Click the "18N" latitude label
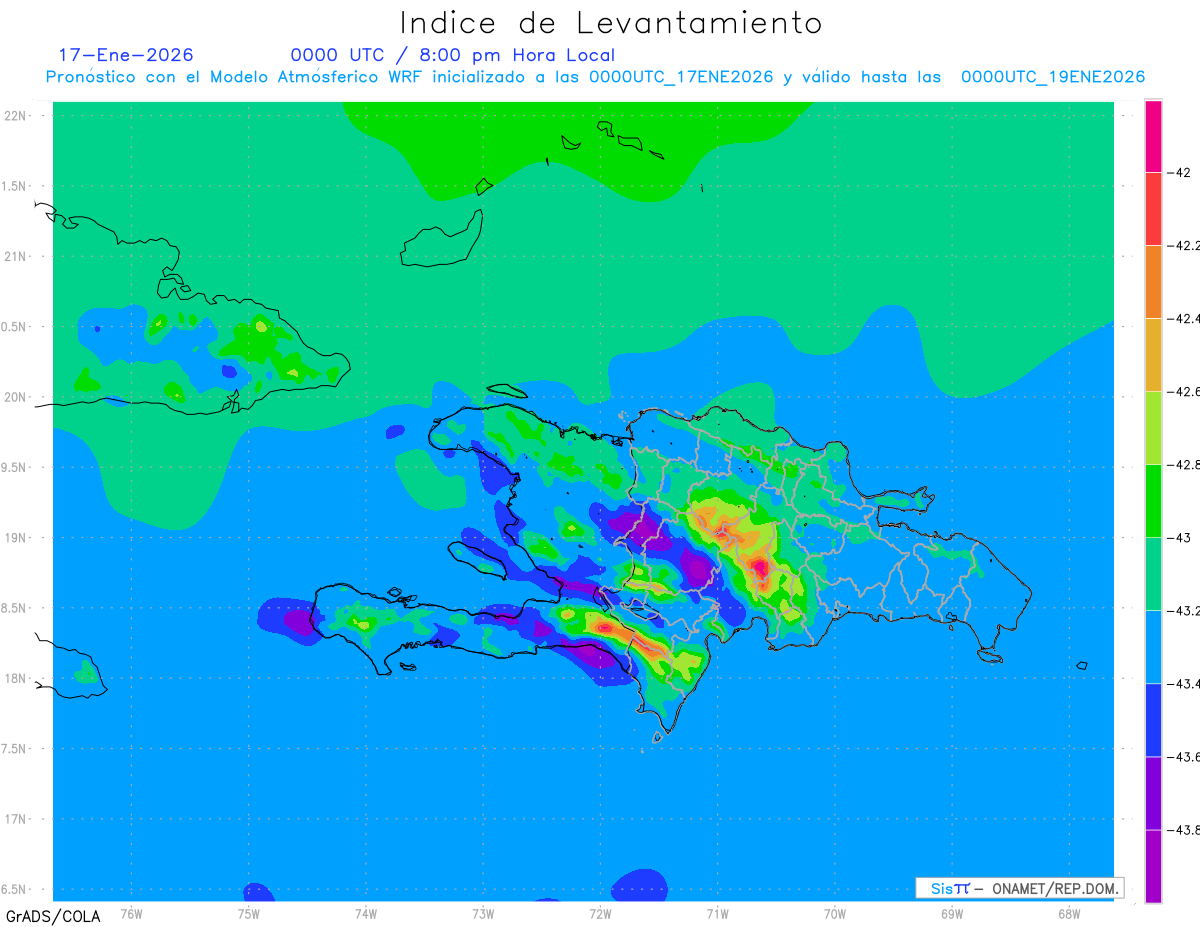The image size is (1200, 927). coord(16,679)
